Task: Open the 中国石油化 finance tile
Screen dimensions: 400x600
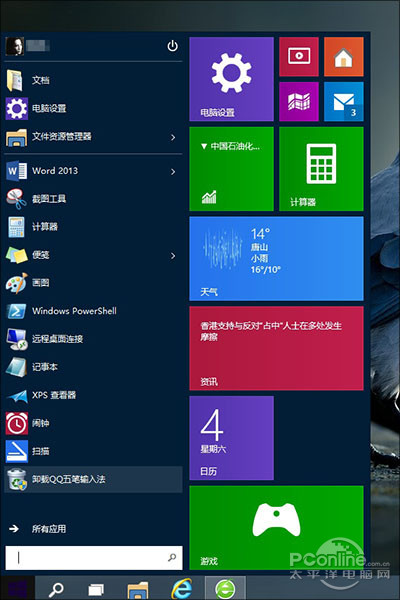Action: click(x=231, y=169)
